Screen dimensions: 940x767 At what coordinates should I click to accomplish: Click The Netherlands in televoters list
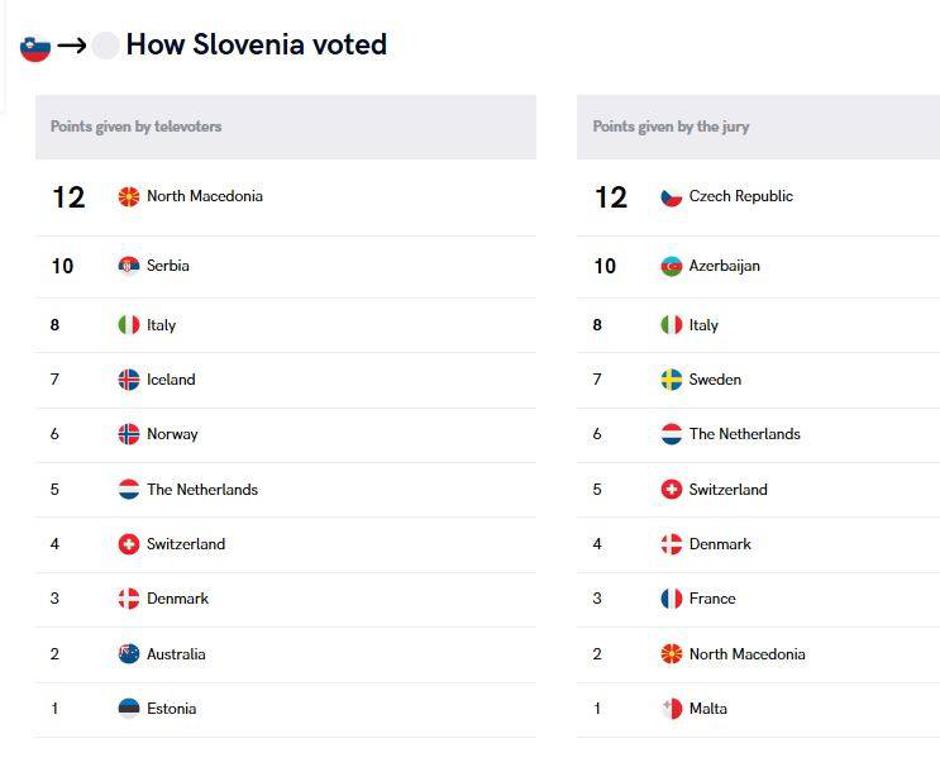pyautogui.click(x=202, y=490)
